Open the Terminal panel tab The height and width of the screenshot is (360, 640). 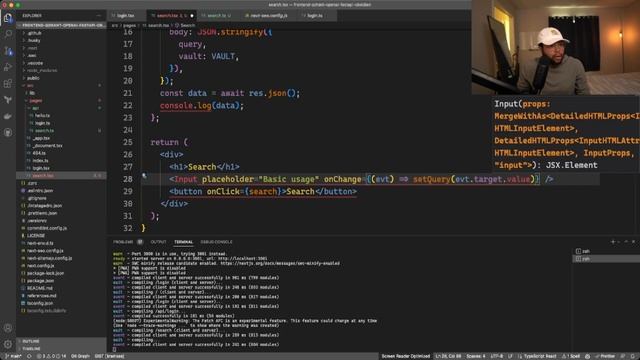pos(184,242)
